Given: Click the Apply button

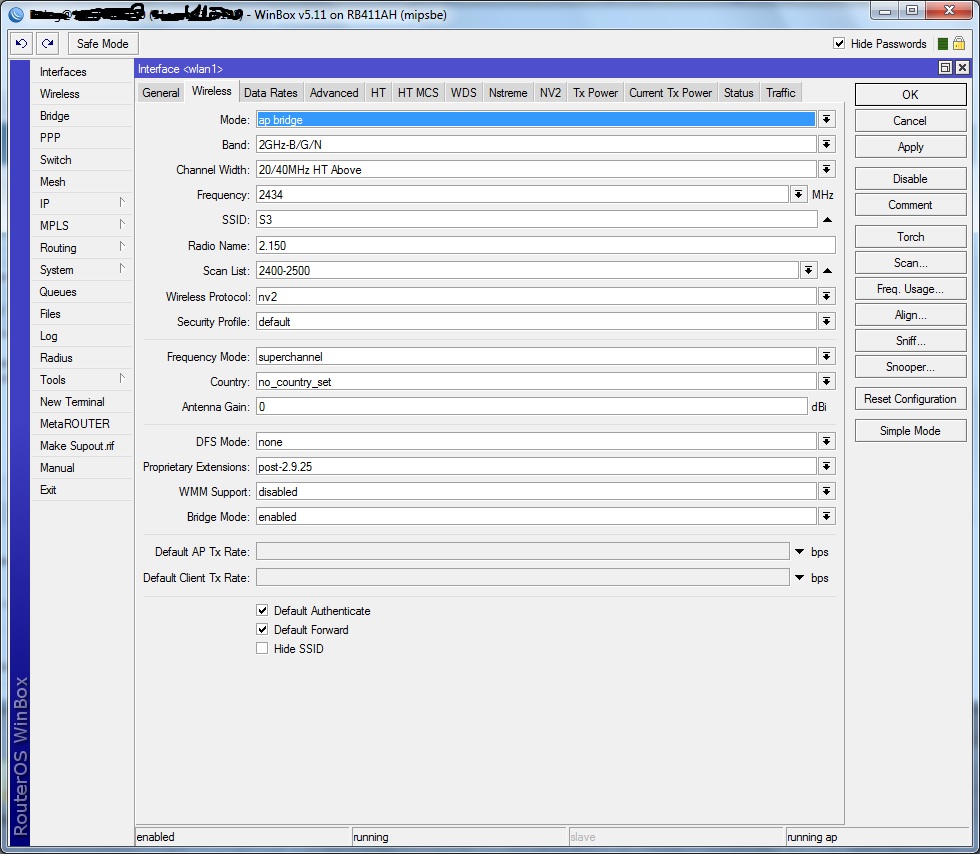Looking at the screenshot, I should [x=910, y=147].
